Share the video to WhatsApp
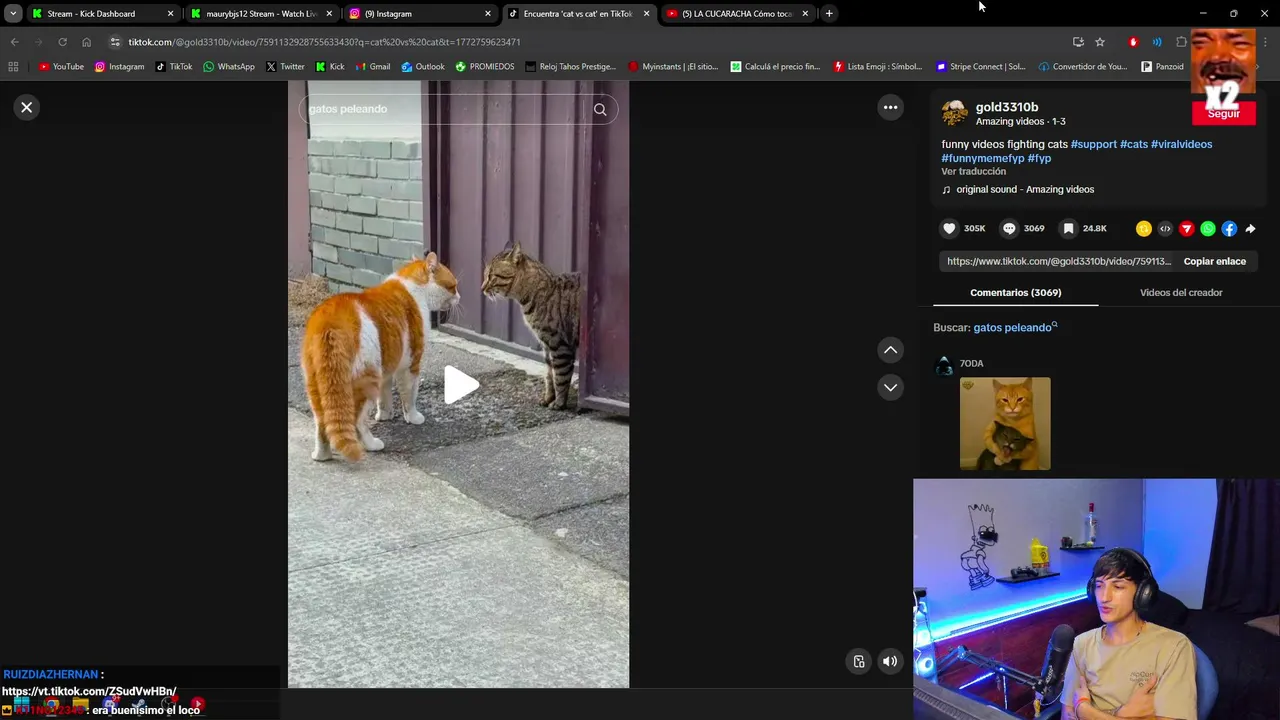 [x=1208, y=229]
